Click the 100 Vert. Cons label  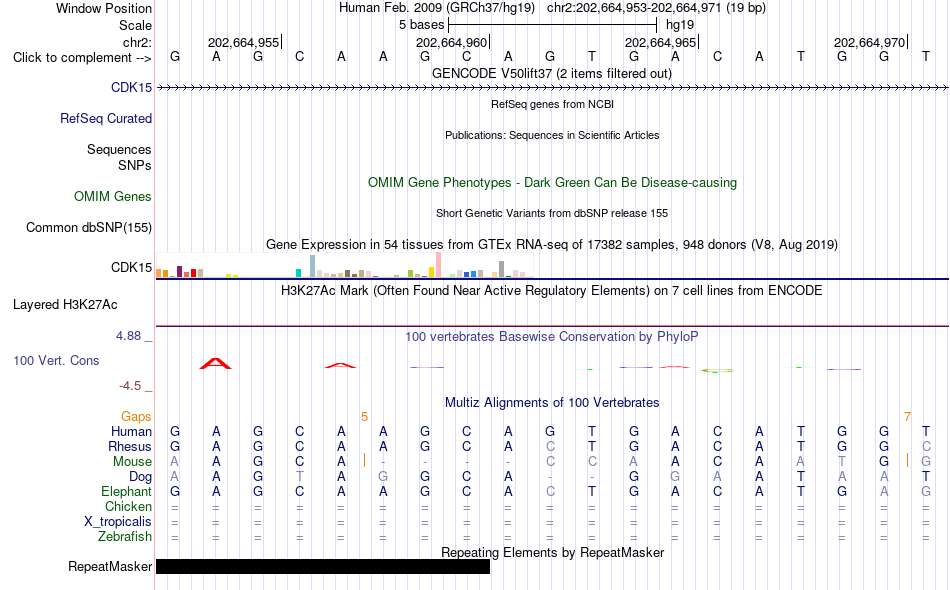pos(56,360)
